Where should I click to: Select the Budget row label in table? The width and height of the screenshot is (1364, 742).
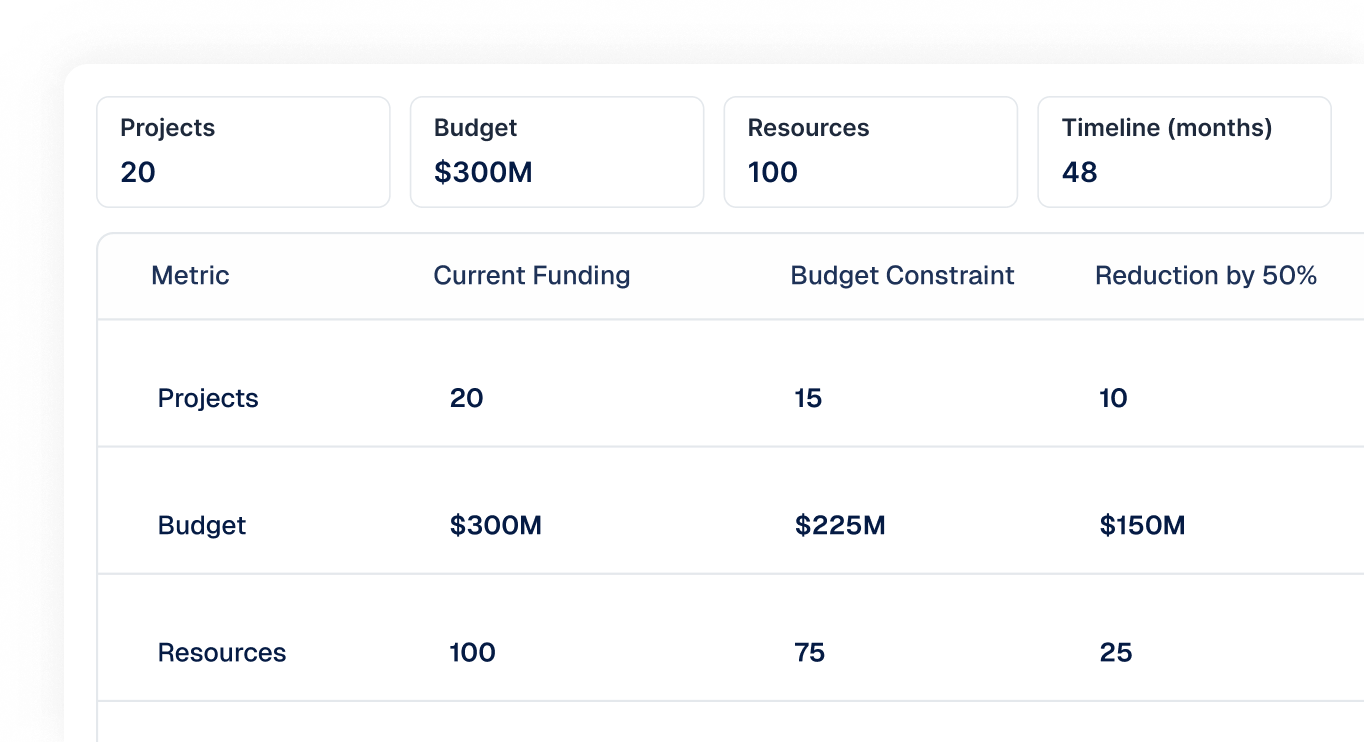click(202, 525)
